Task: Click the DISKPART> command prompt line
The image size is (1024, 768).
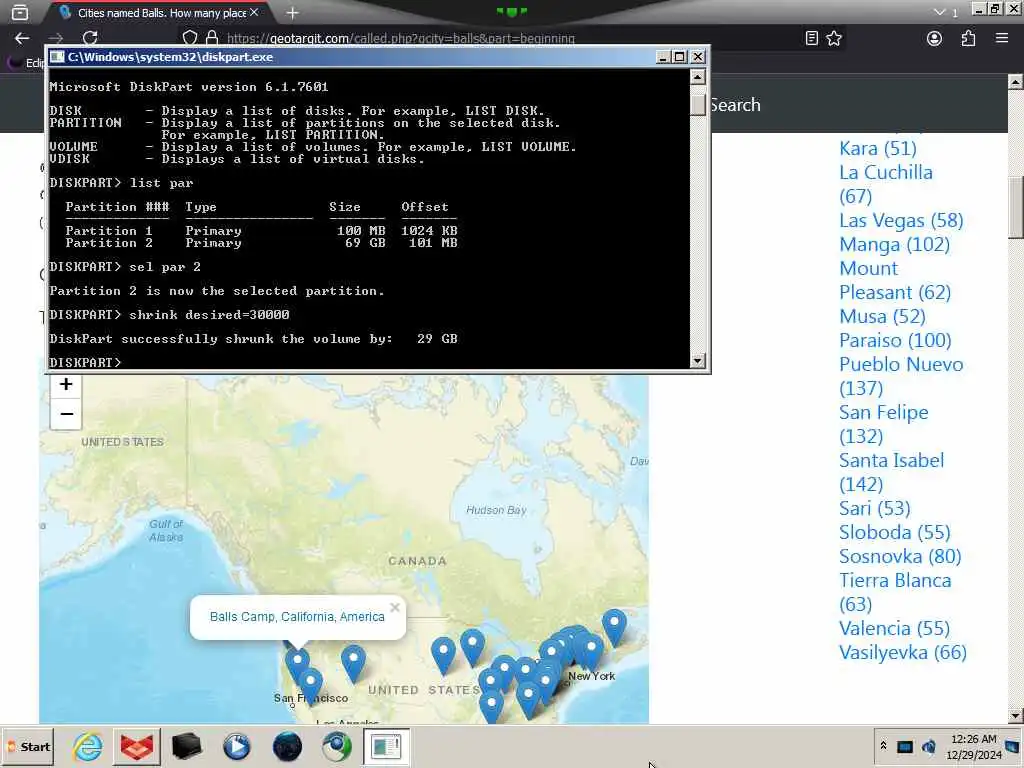Action: coord(86,362)
